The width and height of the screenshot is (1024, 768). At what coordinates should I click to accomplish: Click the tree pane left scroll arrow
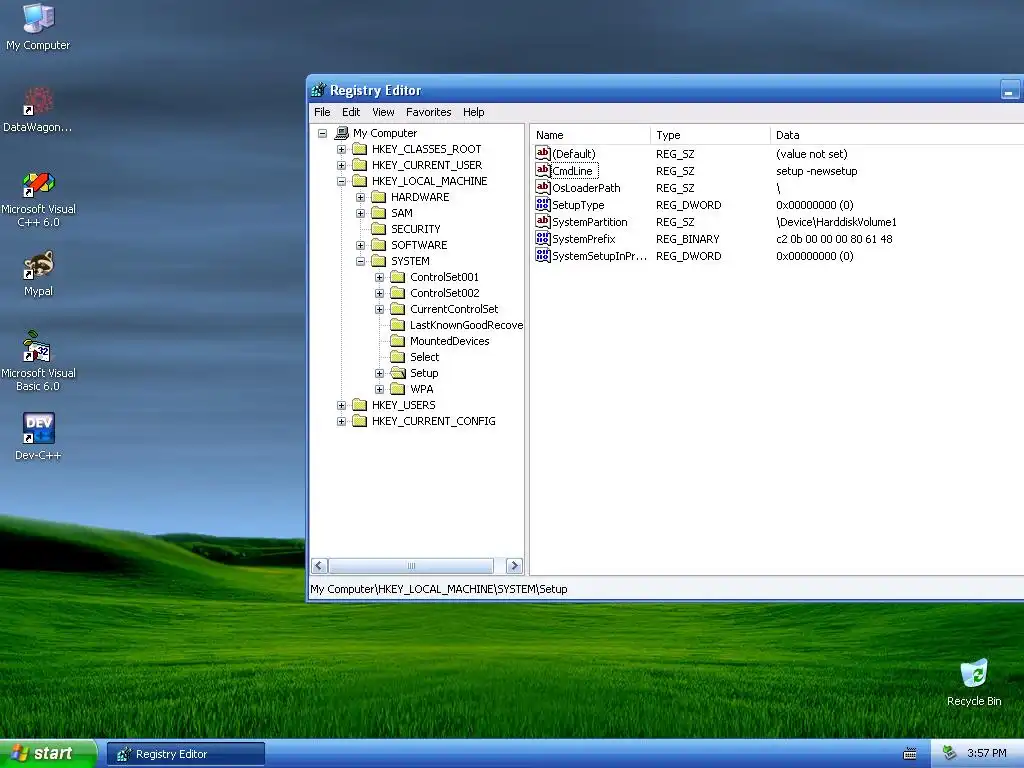point(319,566)
